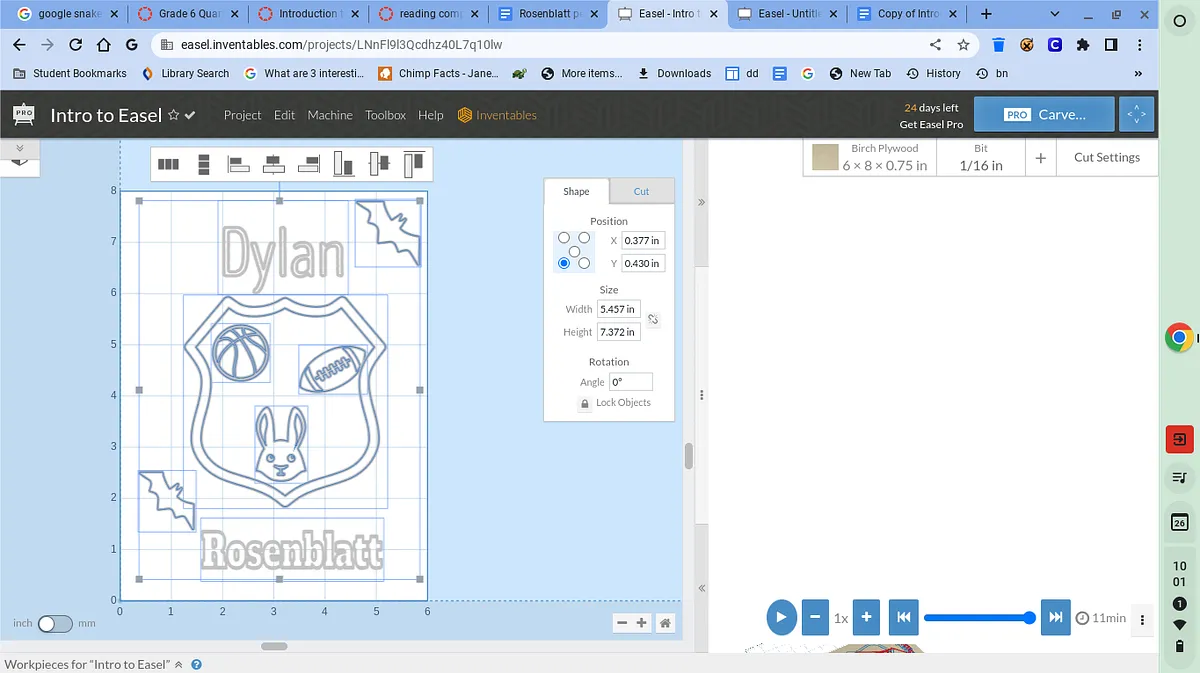The height and width of the screenshot is (673, 1200).
Task: Open Cut Settings
Action: (x=1106, y=157)
